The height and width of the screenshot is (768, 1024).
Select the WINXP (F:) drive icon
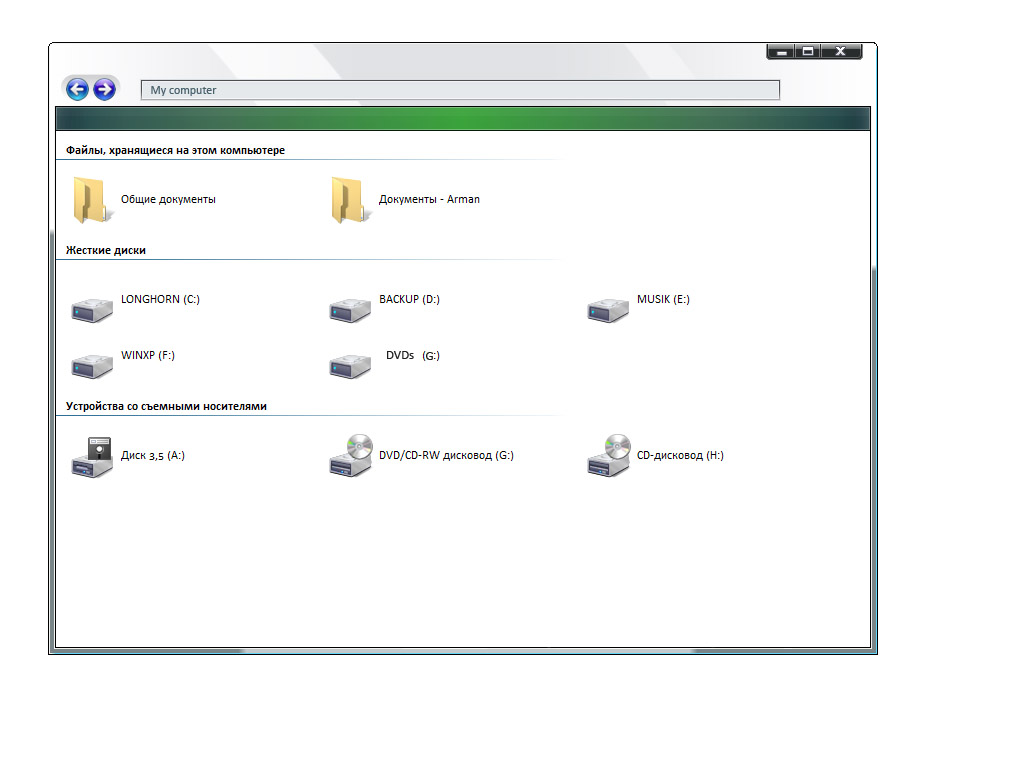point(91,366)
